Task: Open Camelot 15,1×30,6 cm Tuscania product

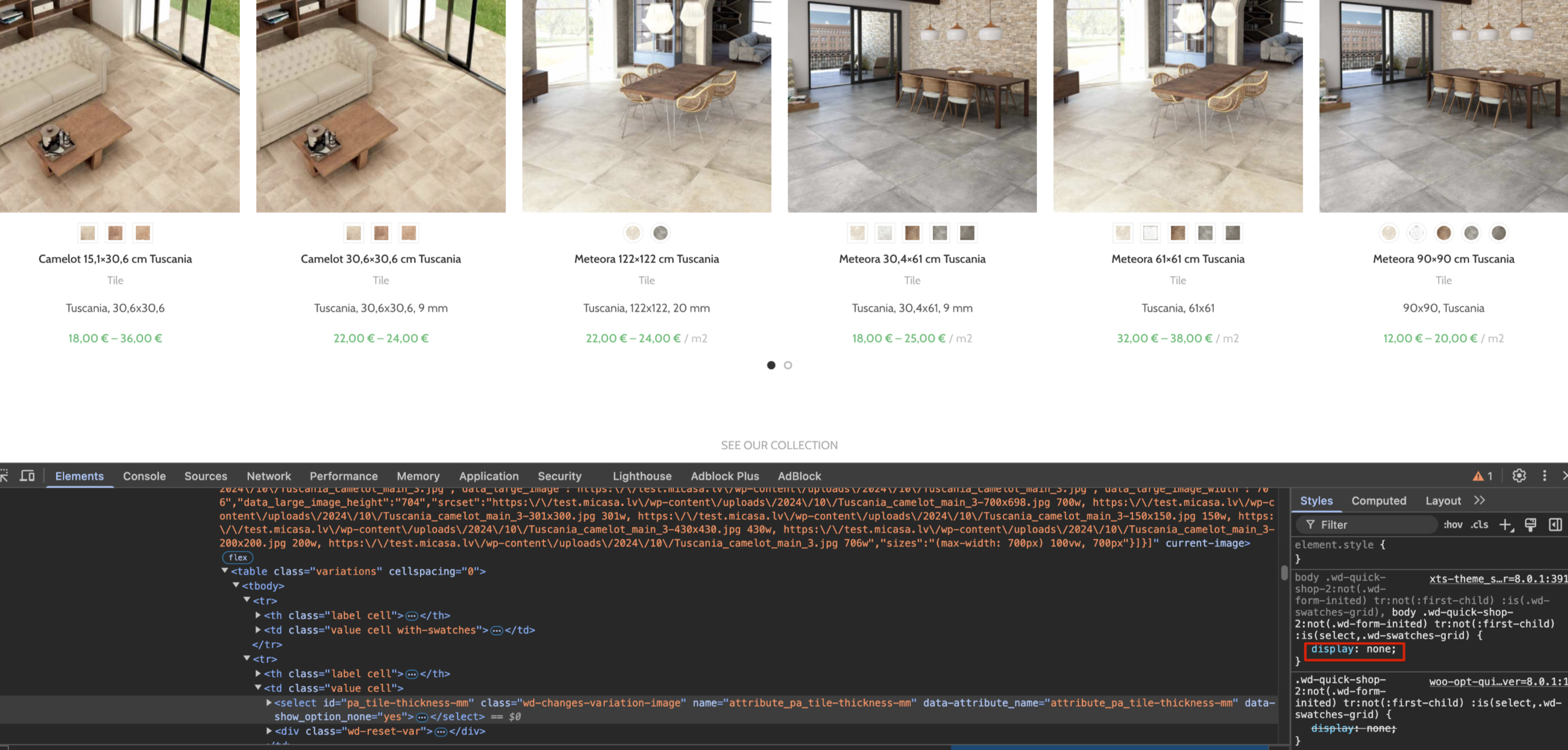Action: [115, 259]
